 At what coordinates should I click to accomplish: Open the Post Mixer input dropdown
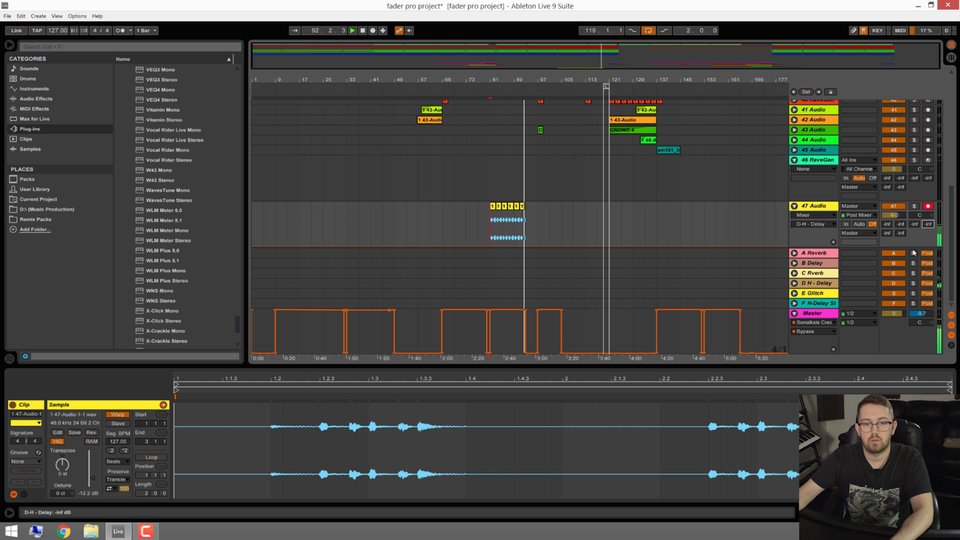[x=859, y=215]
